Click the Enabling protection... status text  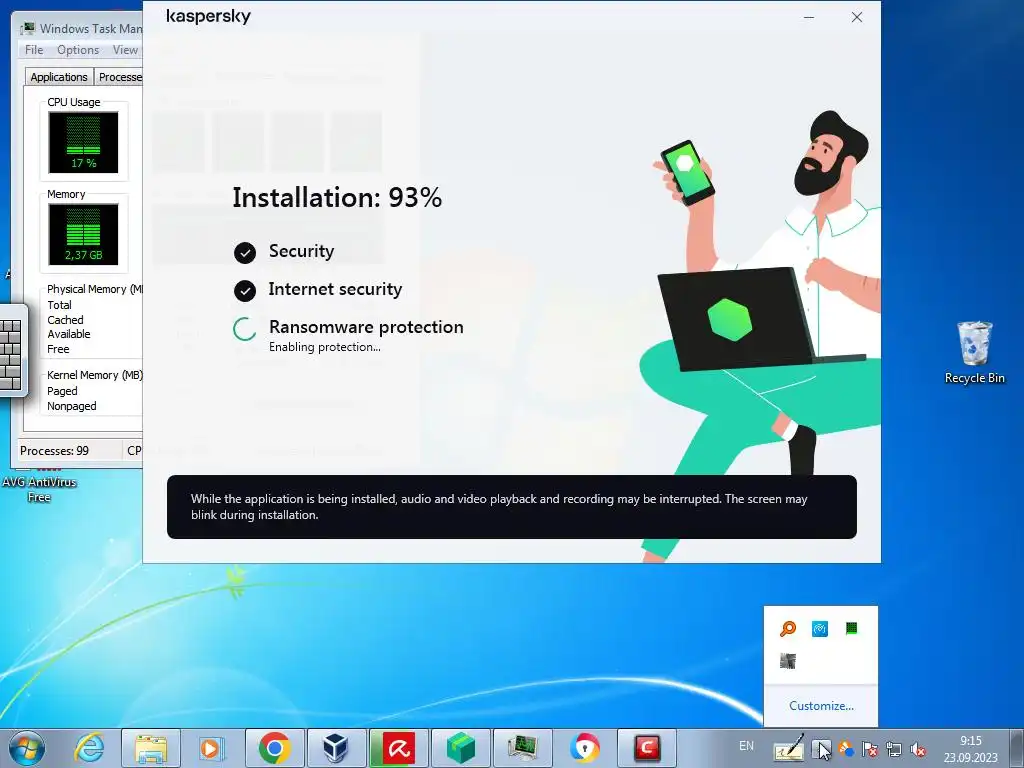[325, 347]
